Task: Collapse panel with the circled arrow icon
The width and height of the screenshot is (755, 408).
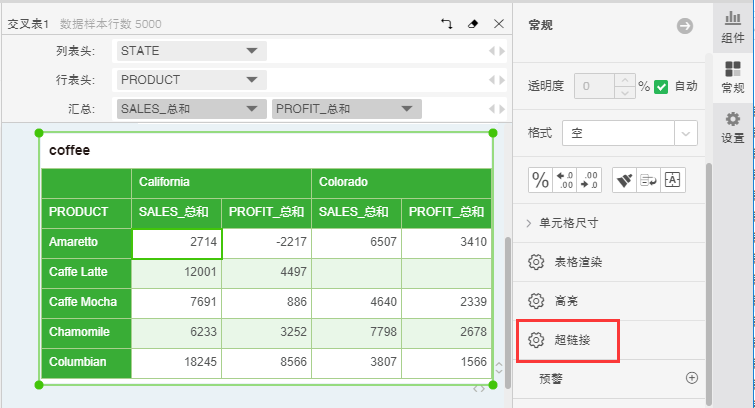Action: pos(685,26)
